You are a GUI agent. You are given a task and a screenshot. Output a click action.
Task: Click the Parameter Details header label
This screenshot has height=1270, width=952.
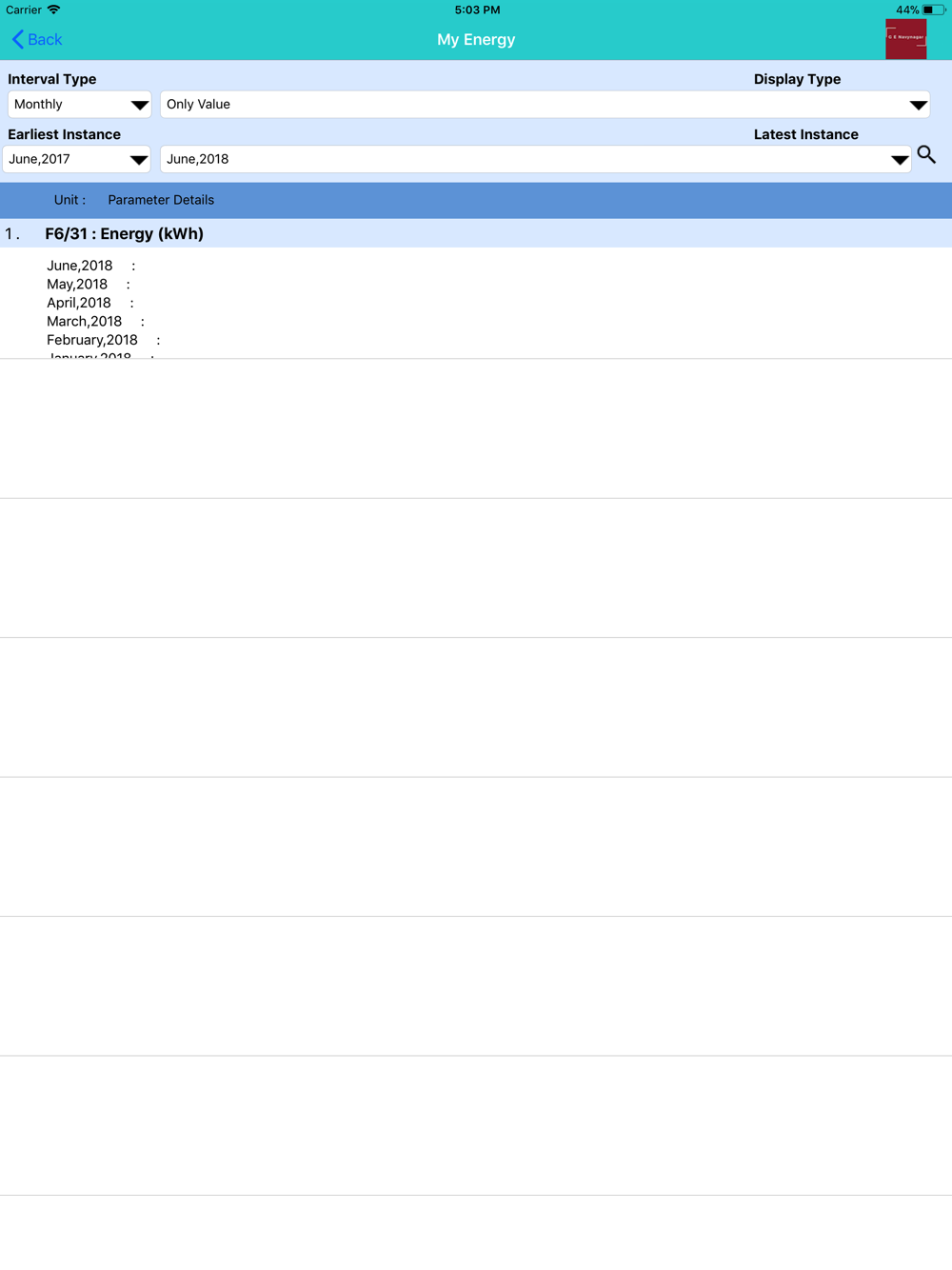(x=161, y=200)
